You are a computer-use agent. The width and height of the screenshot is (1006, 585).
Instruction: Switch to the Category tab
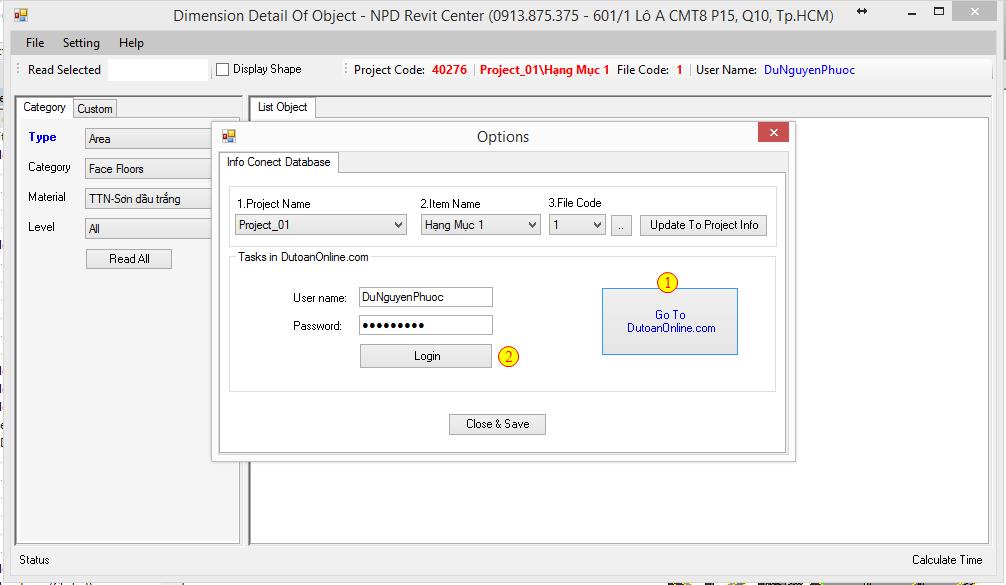point(44,107)
